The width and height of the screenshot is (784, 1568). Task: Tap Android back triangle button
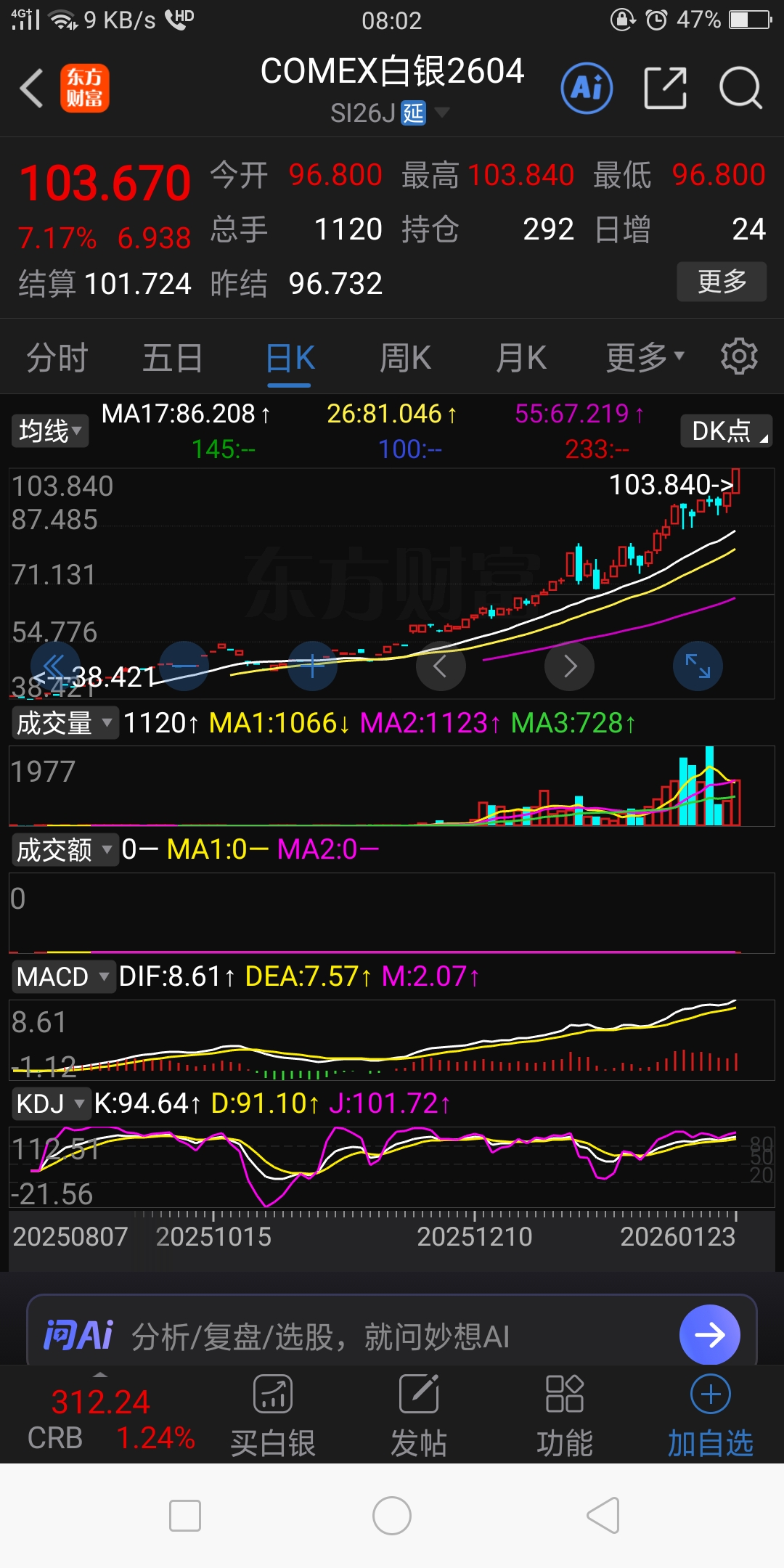click(x=603, y=1516)
